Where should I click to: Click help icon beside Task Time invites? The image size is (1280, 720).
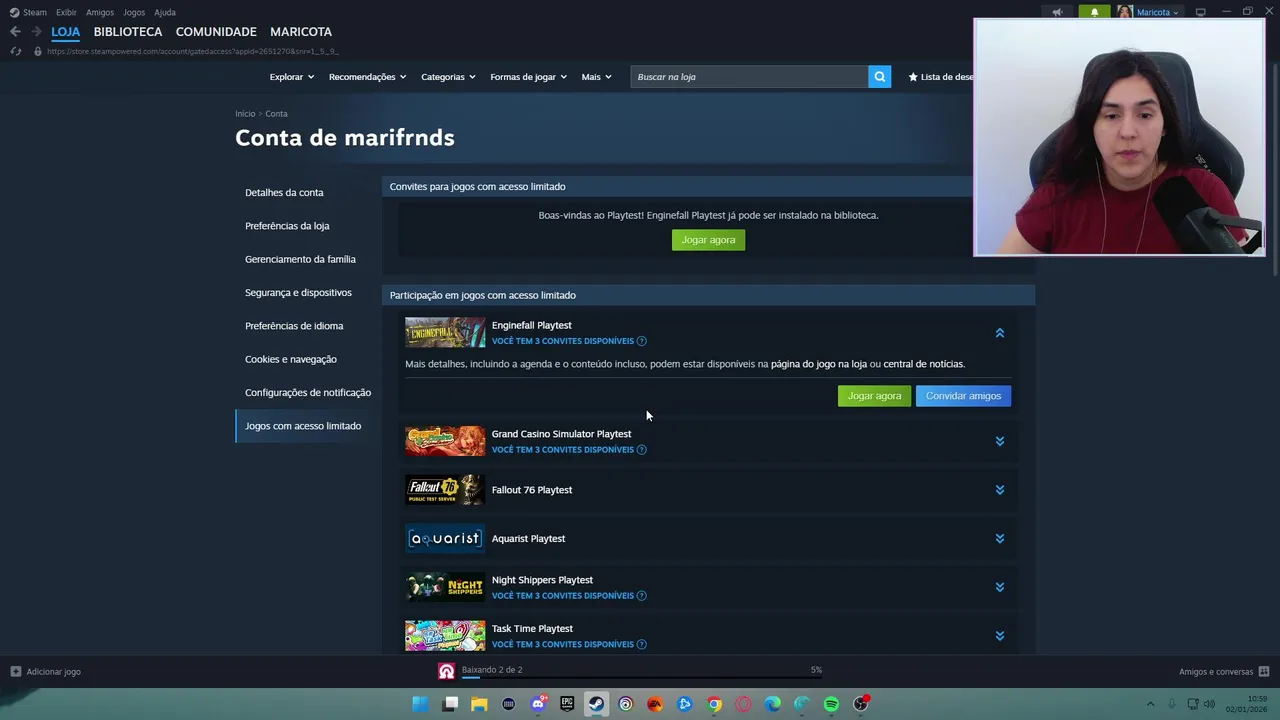[x=642, y=645]
